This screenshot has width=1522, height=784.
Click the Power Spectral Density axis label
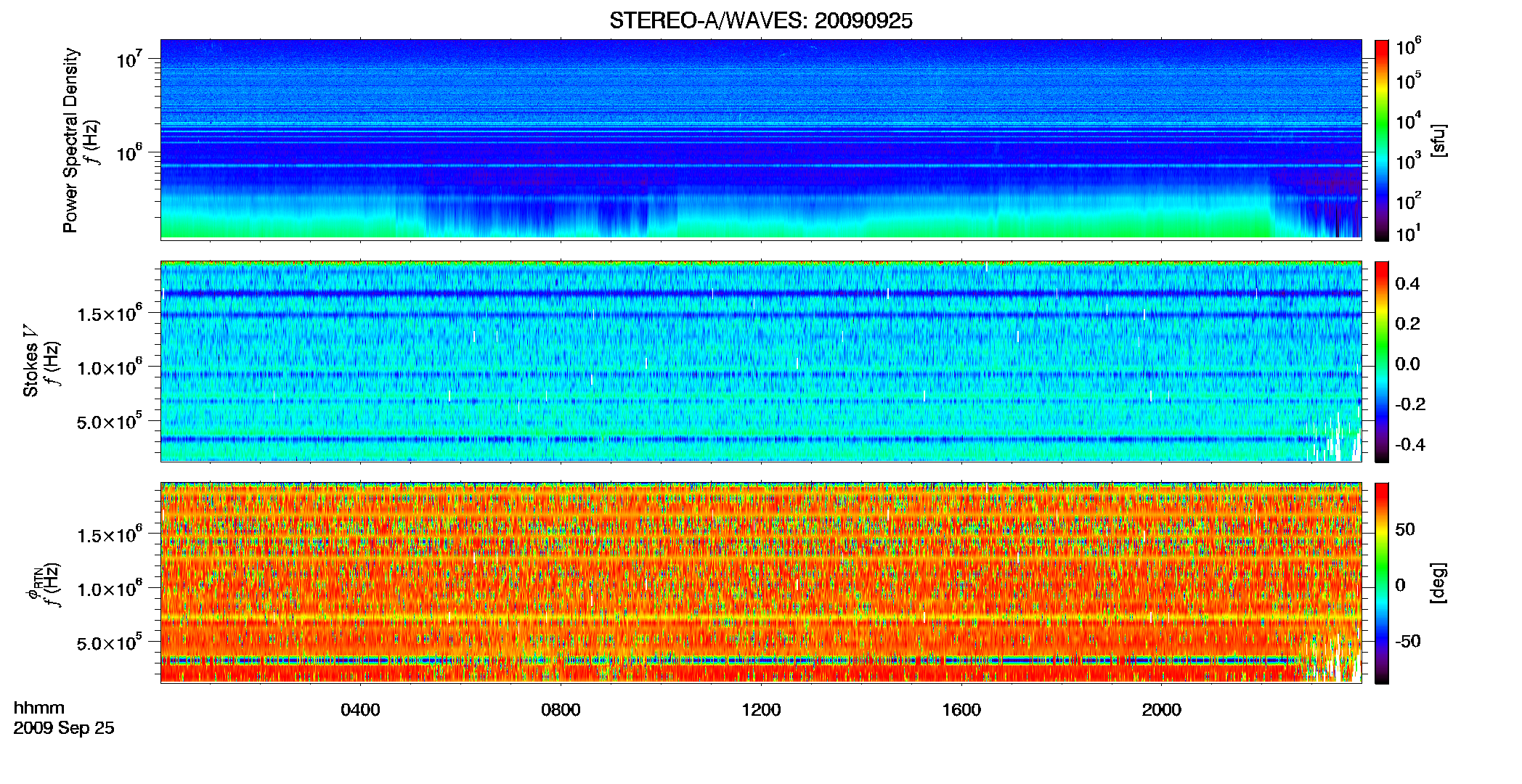click(70, 140)
